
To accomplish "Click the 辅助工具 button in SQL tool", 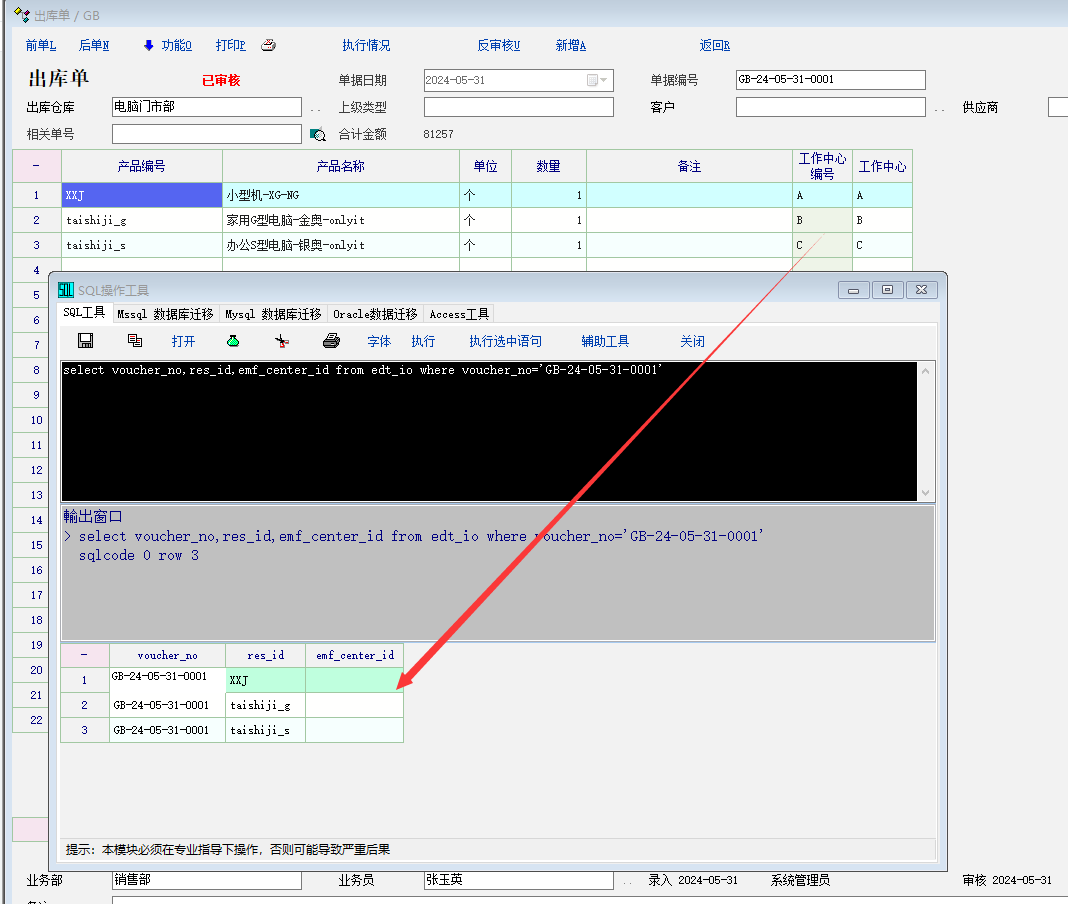I will (605, 341).
